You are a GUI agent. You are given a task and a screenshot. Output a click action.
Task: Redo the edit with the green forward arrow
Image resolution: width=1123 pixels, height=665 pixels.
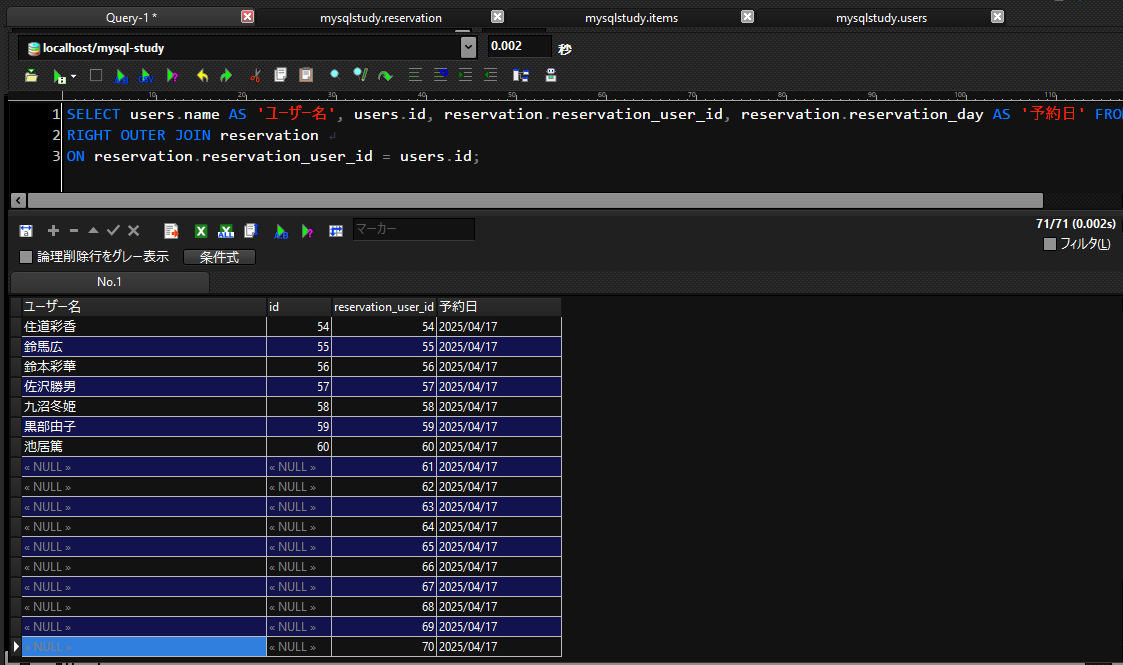225,75
